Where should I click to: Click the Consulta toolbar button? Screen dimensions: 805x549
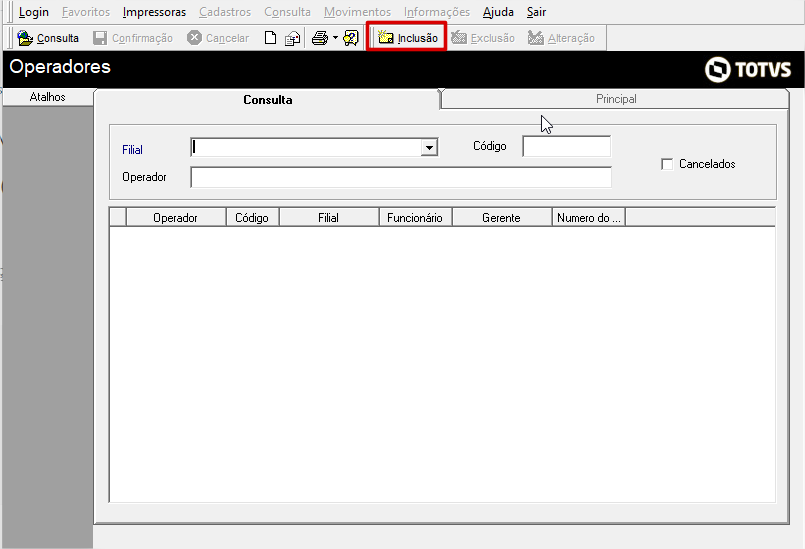(x=48, y=38)
